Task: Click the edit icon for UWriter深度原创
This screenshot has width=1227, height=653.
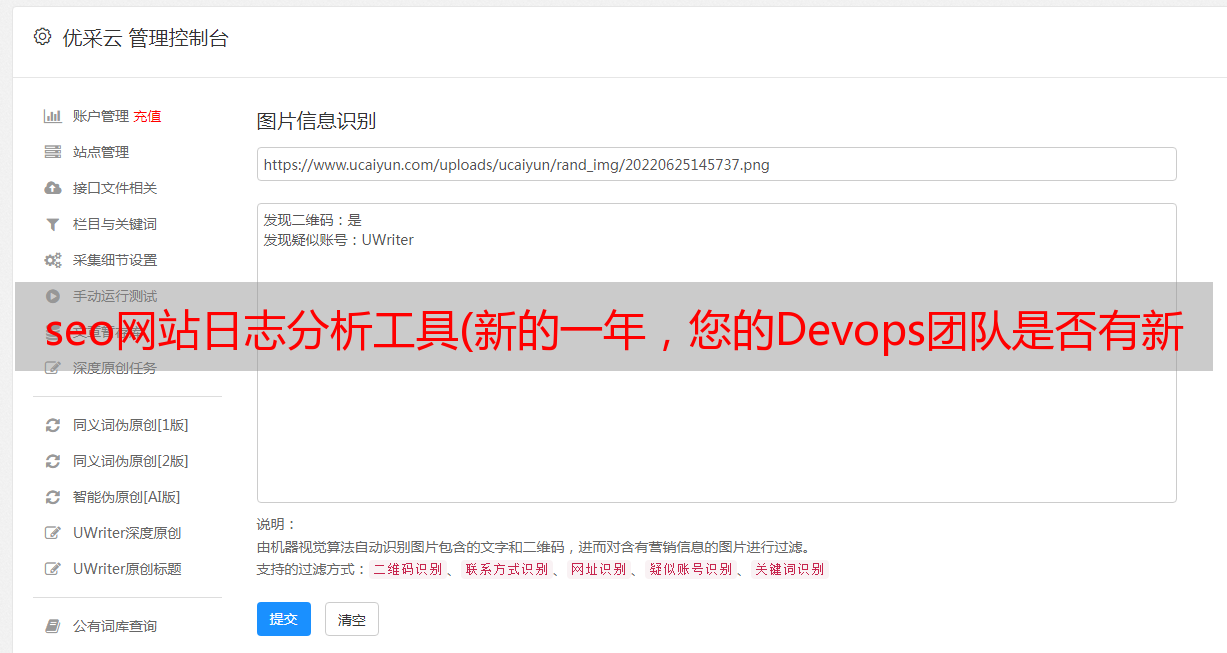Action: pos(53,533)
